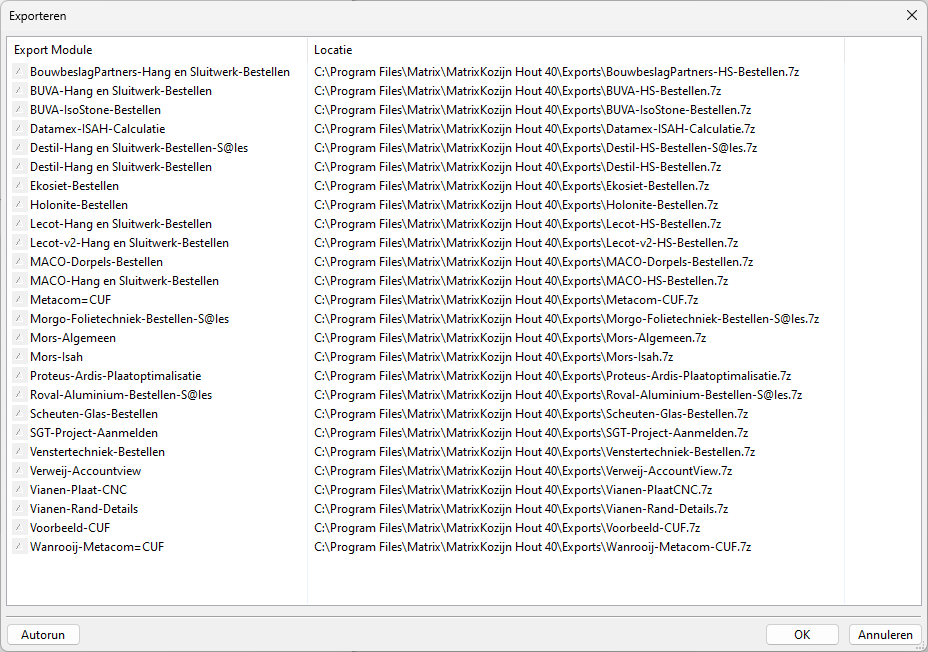
Task: Click the icon beside Lecot-v2-Hang en Sluitwerk-Bestellen
Action: coord(20,243)
